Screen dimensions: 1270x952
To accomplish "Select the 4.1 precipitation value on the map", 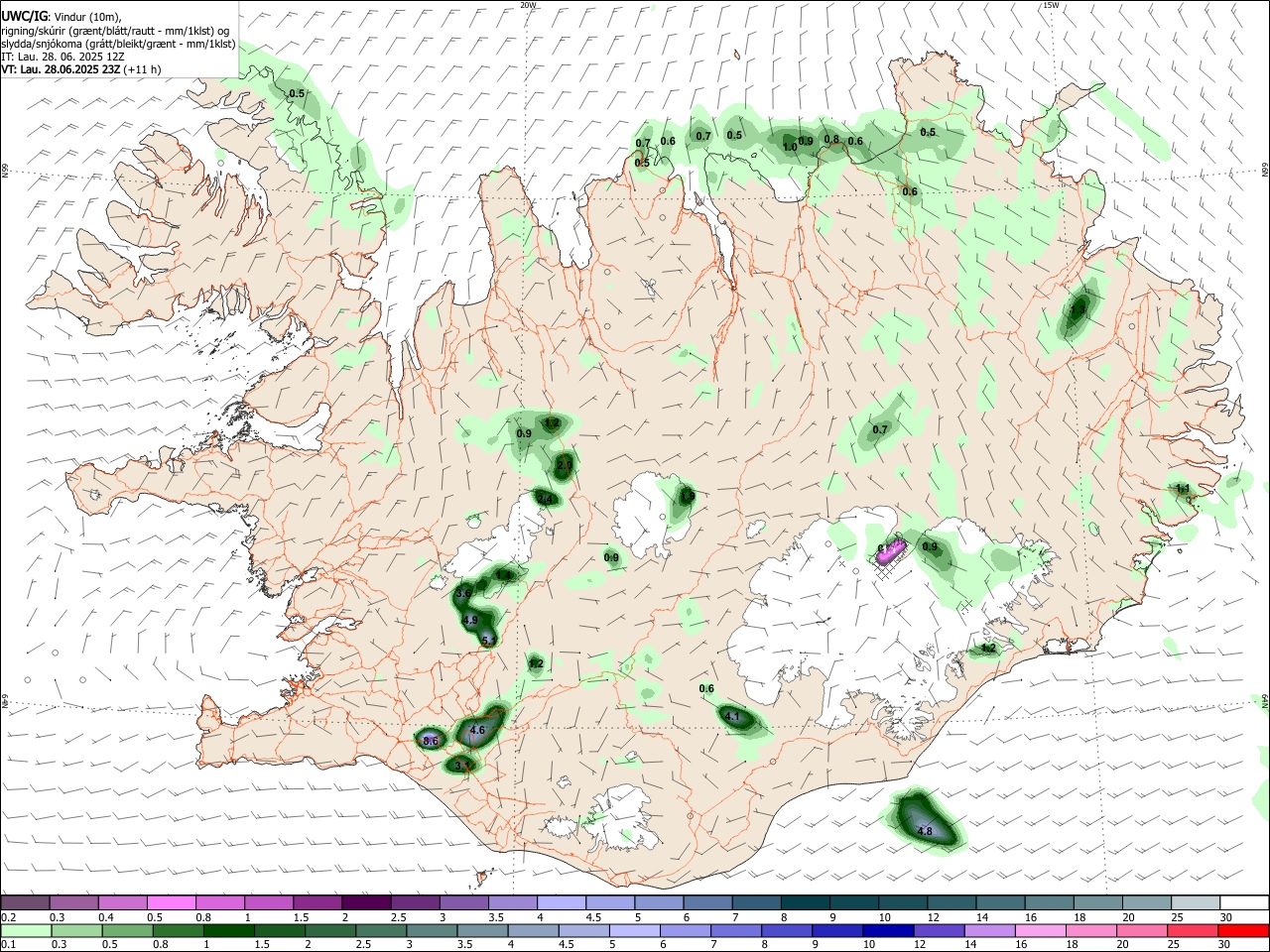I will pos(733,716).
